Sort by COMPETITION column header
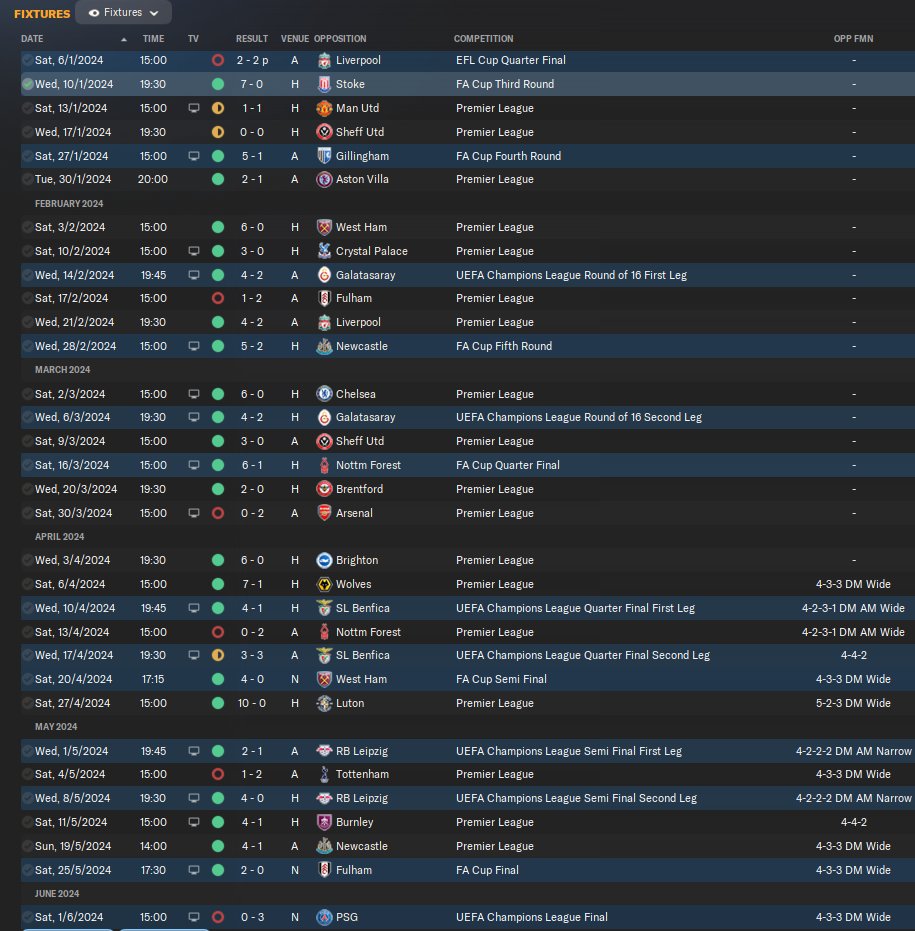Screen dimensions: 915x931 483,39
